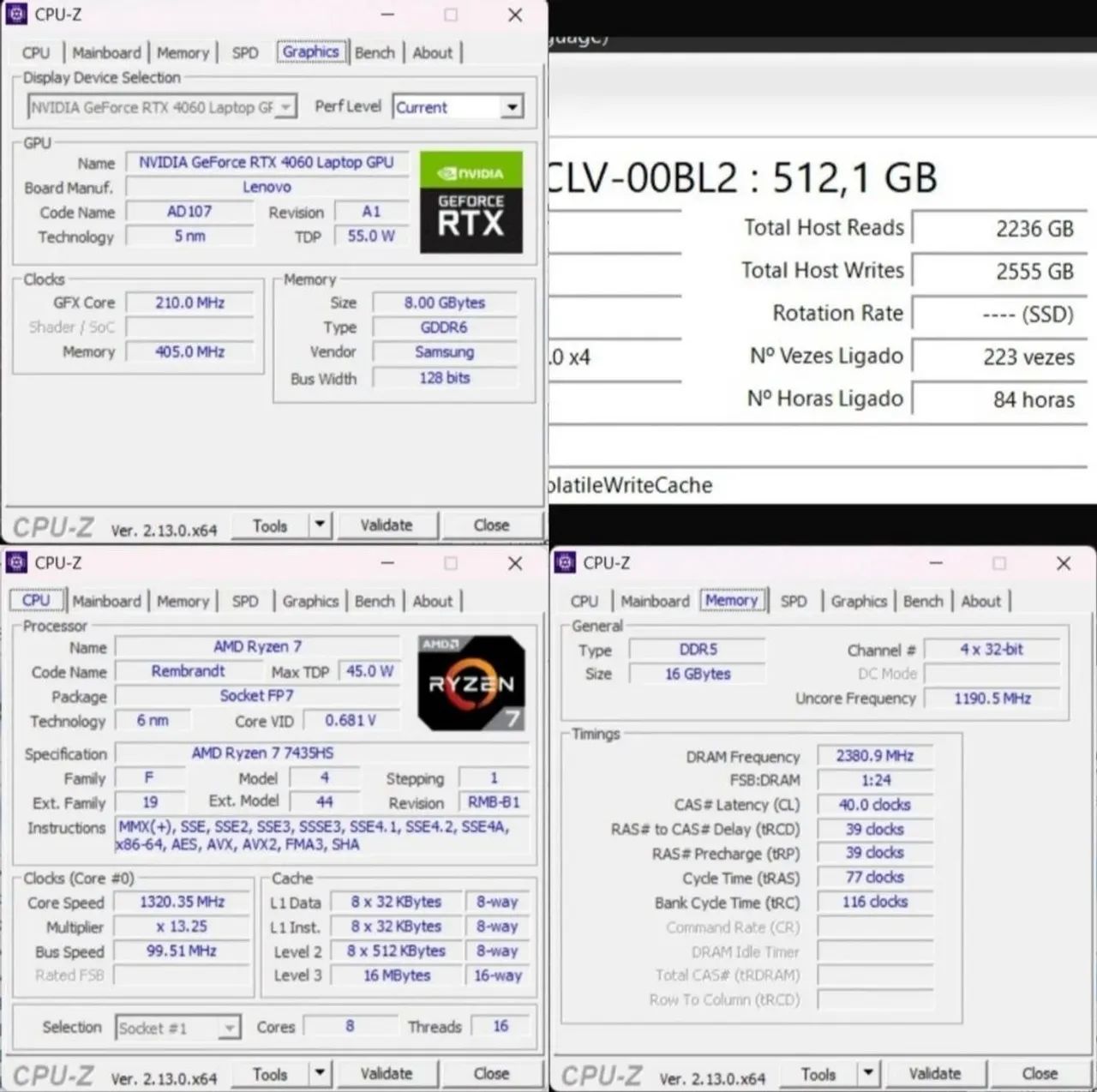Screen dimensions: 1097x1092
Task: Click the NVIDIA GeForce RTX logo
Action: (x=471, y=202)
